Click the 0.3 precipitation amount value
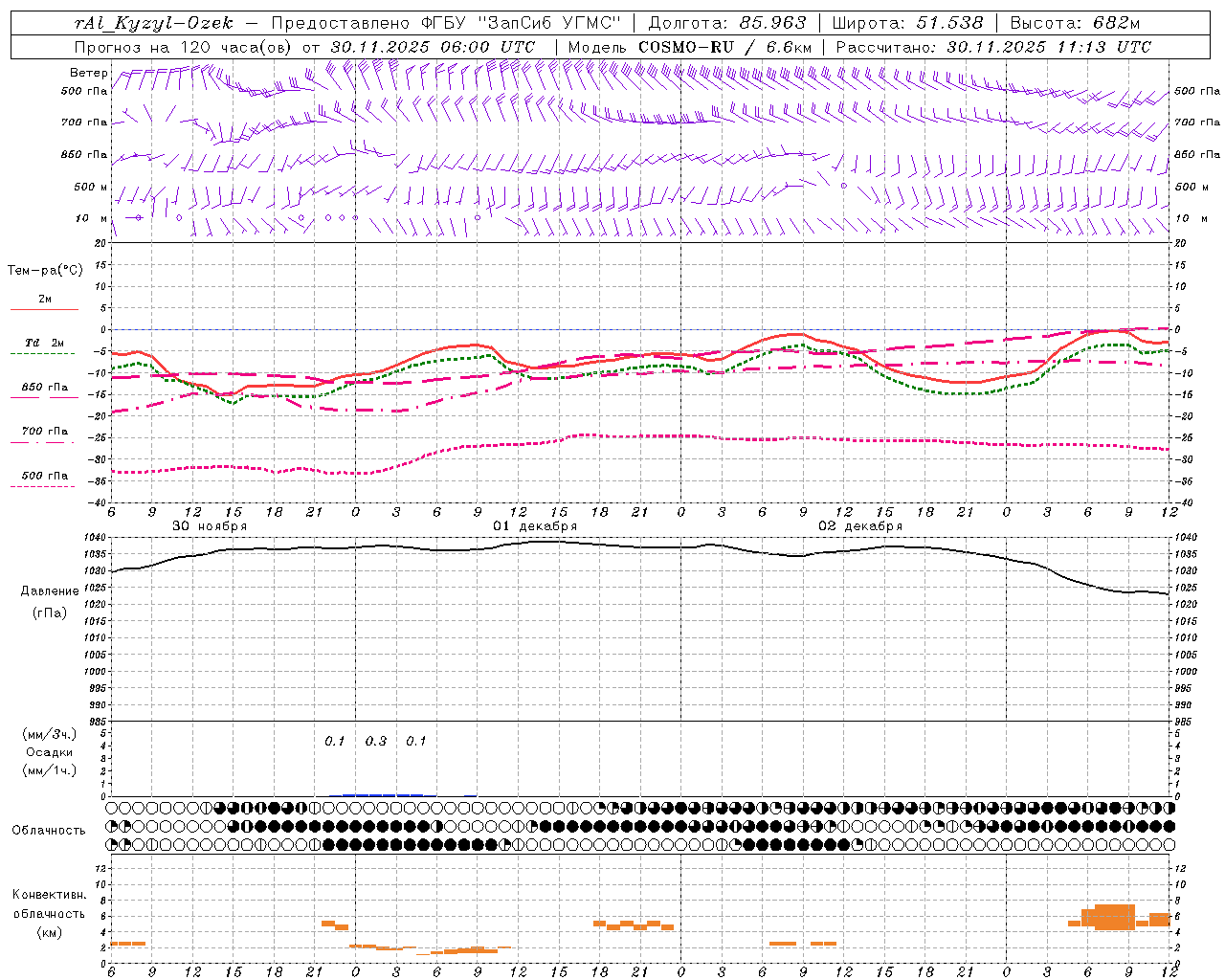Image resolution: width=1225 pixels, height=980 pixels. (x=376, y=742)
